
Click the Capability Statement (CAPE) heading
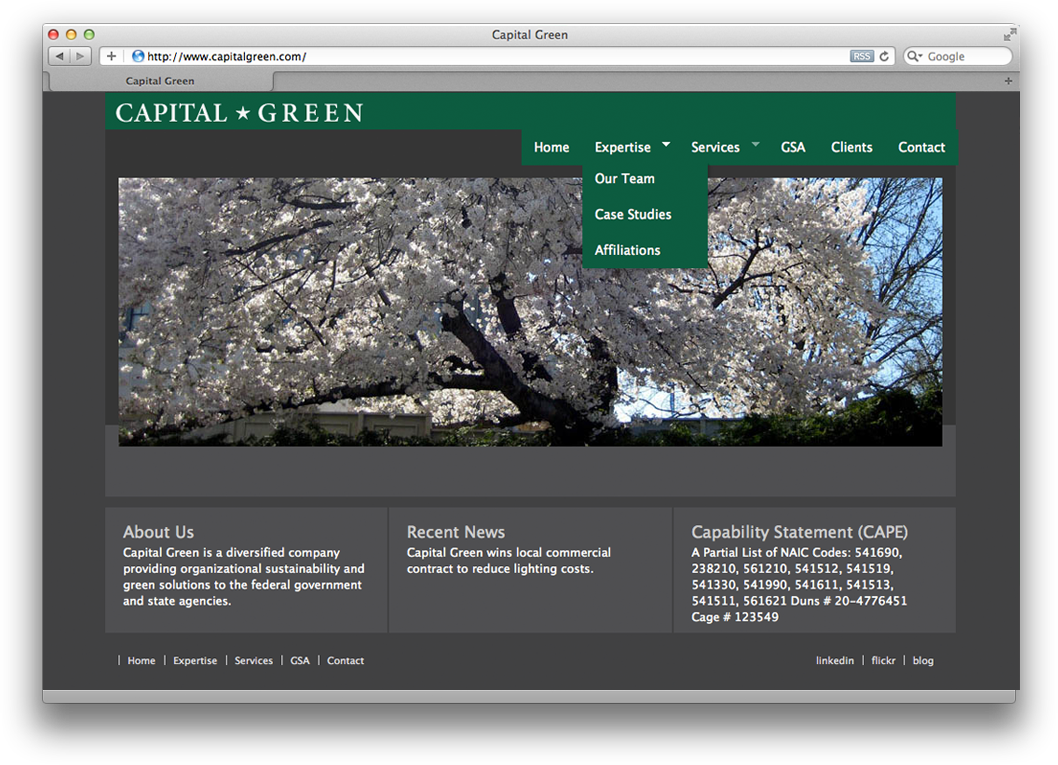[800, 532]
